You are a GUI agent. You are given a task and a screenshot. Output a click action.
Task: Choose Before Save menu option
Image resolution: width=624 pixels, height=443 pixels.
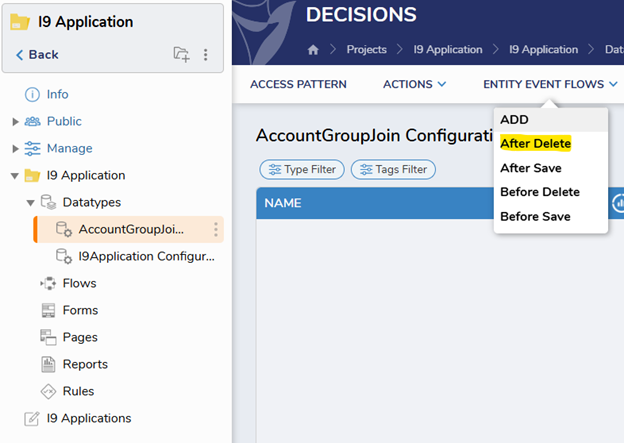pyautogui.click(x=535, y=216)
